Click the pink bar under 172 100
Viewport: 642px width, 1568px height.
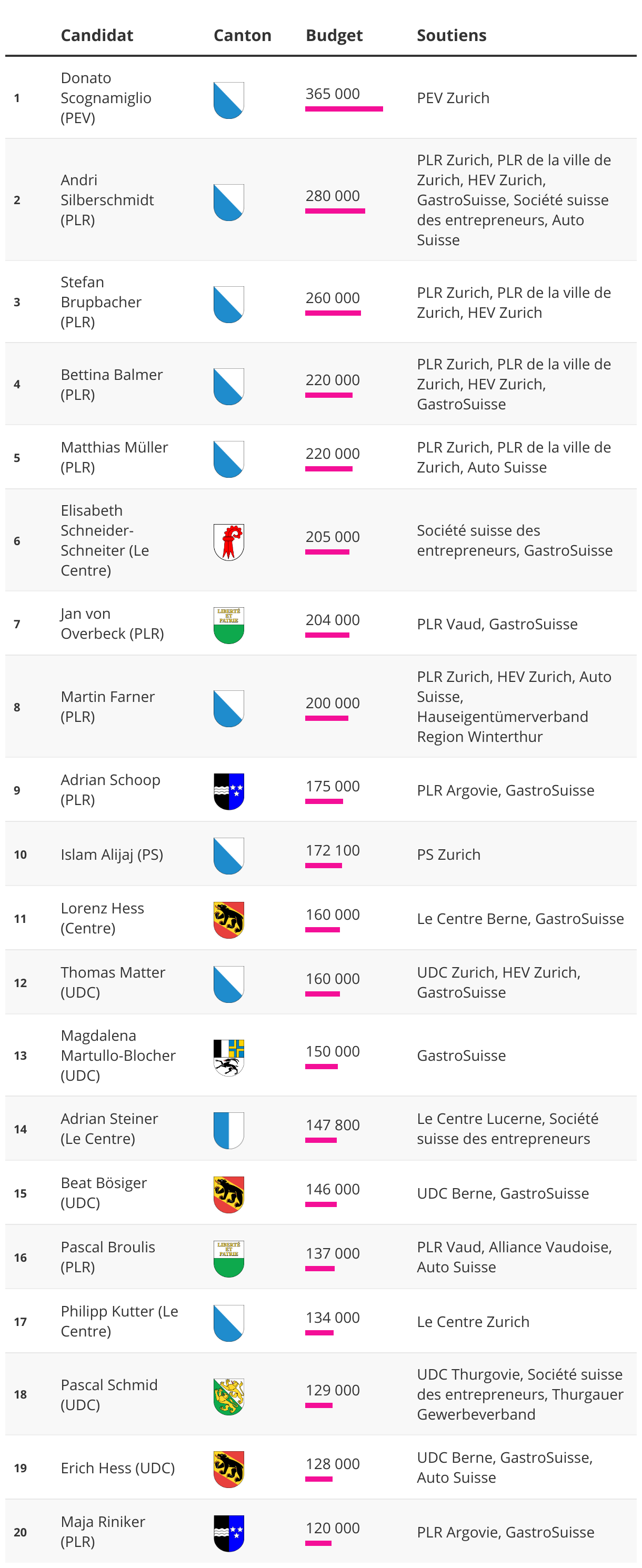pyautogui.click(x=323, y=866)
